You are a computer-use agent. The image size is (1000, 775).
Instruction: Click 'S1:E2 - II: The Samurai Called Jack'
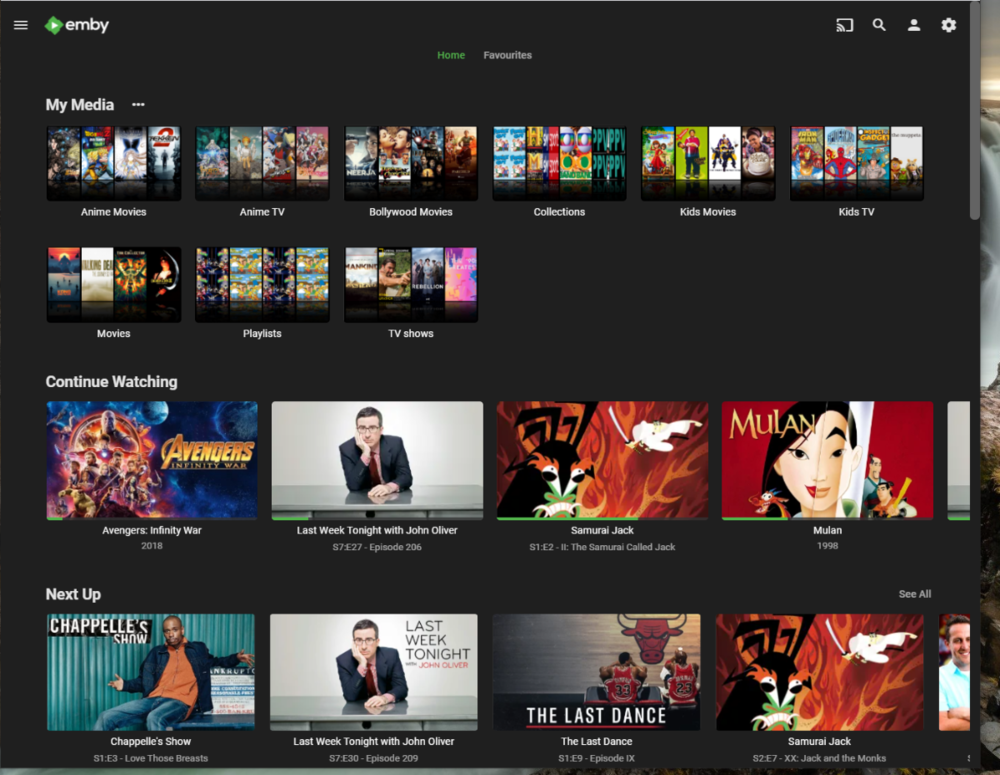click(x=602, y=547)
